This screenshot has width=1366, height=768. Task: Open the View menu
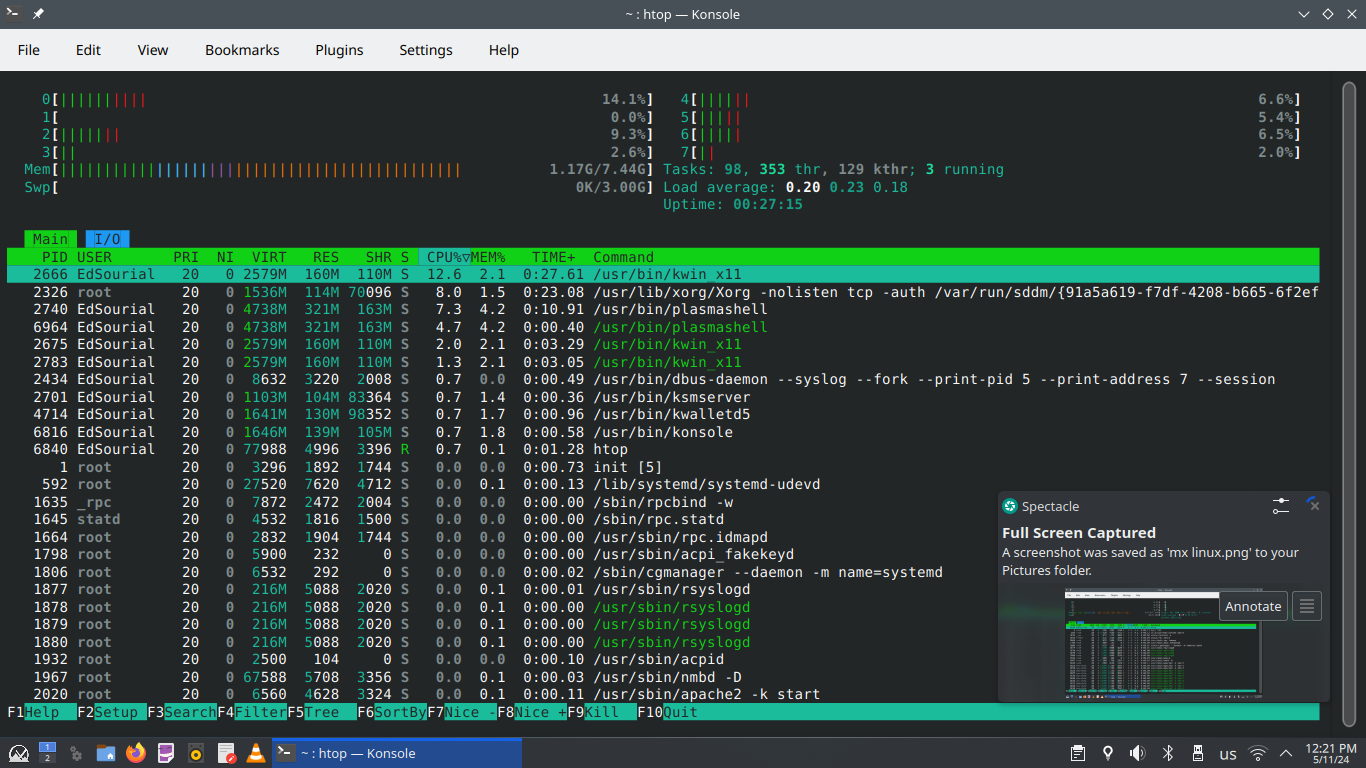point(153,50)
